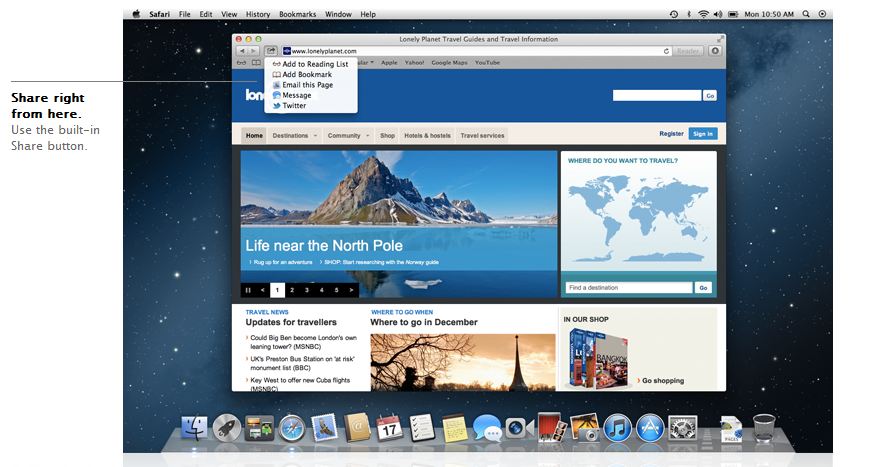Go forward with the Safari forward arrow
The image size is (869, 467).
coord(253,51)
